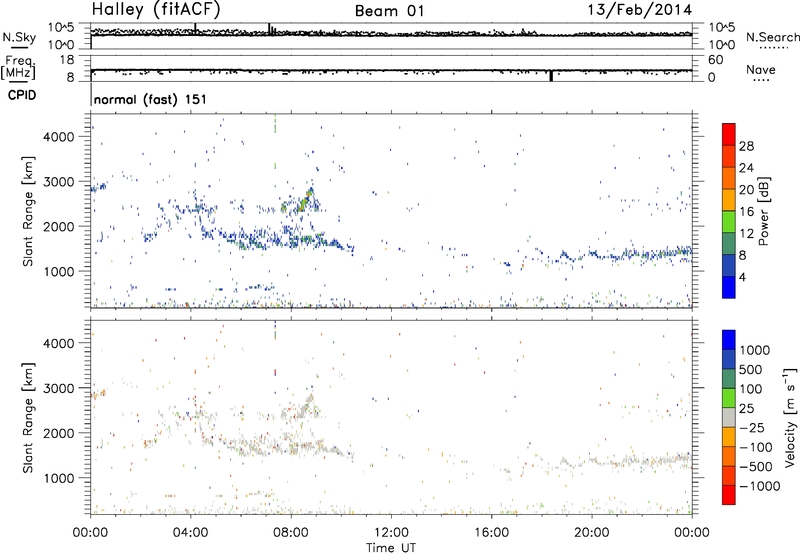Click the power panel 'Slant Range [km]' axis title
The height and width of the screenshot is (554, 800).
tap(28, 211)
